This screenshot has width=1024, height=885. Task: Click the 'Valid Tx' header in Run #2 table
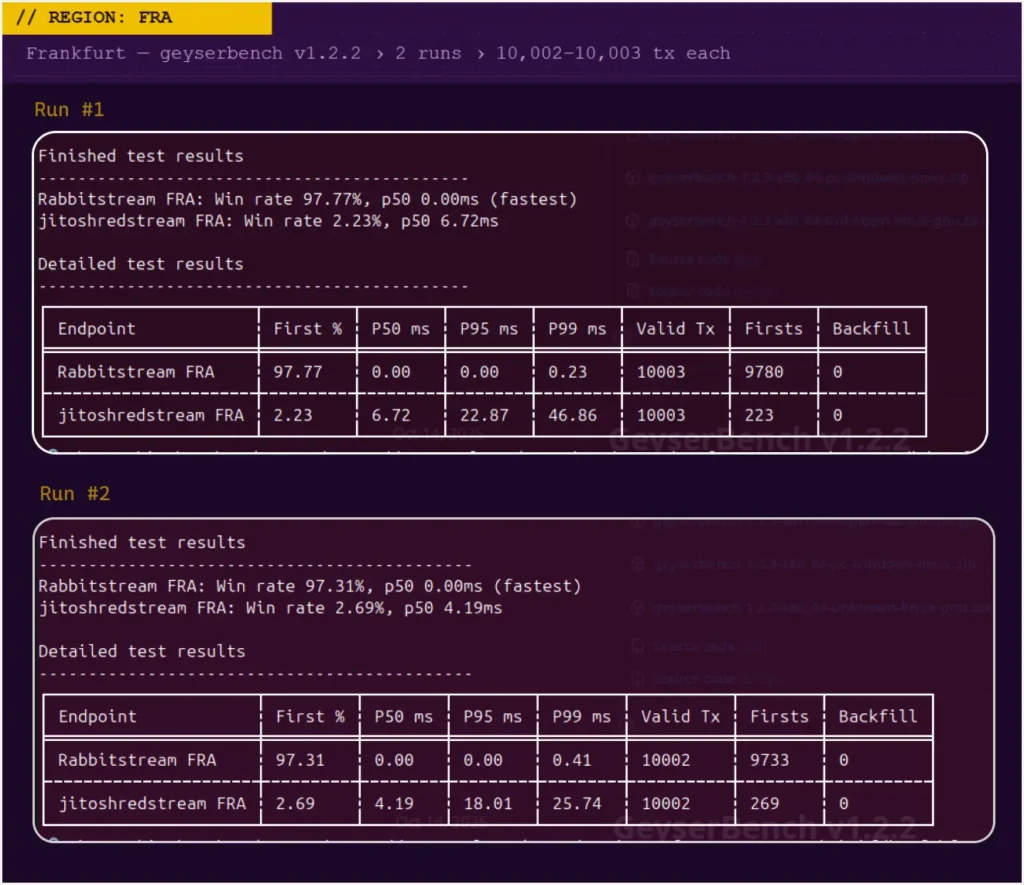pyautogui.click(x=680, y=716)
